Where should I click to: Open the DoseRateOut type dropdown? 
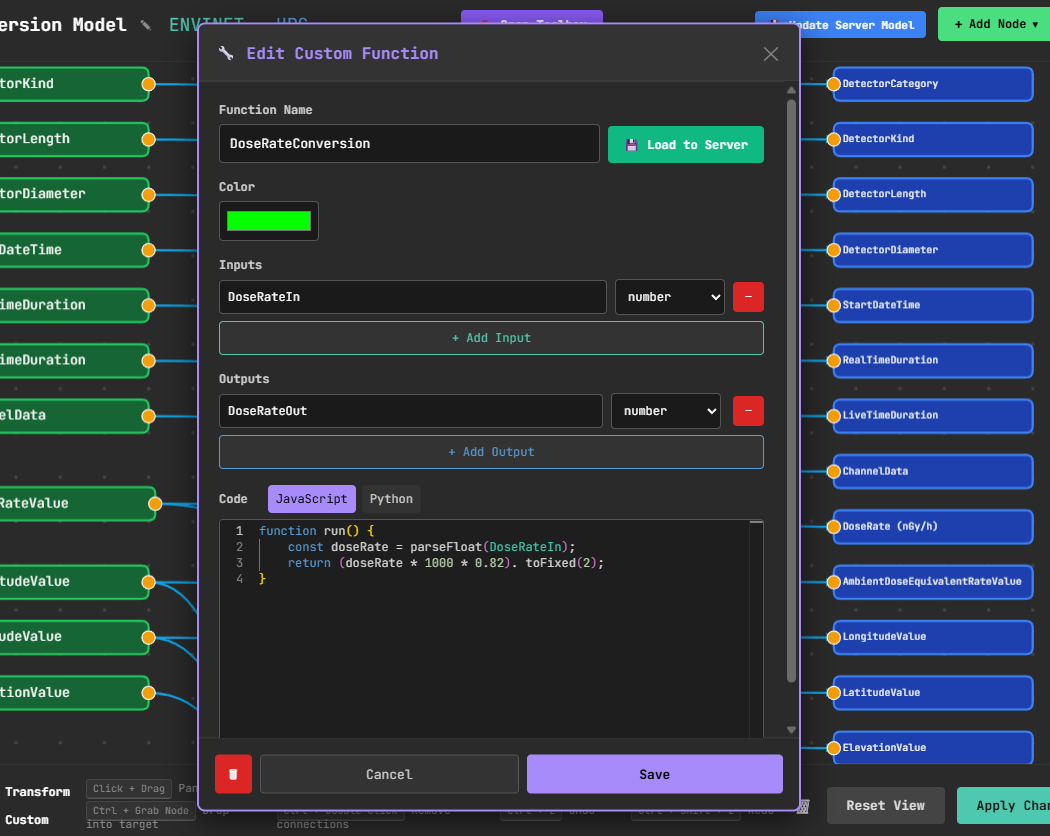(x=665, y=411)
